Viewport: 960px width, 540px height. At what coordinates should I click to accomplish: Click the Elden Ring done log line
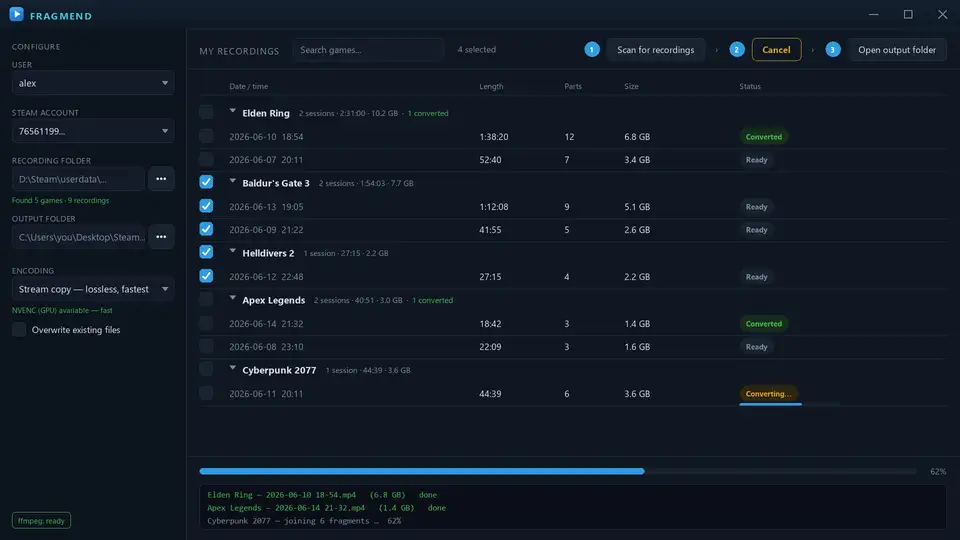point(322,495)
